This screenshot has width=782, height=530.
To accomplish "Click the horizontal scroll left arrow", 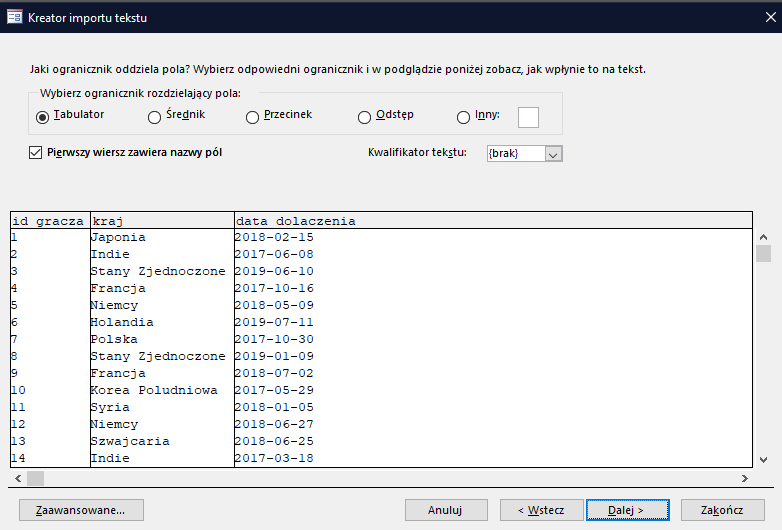I will coord(18,479).
